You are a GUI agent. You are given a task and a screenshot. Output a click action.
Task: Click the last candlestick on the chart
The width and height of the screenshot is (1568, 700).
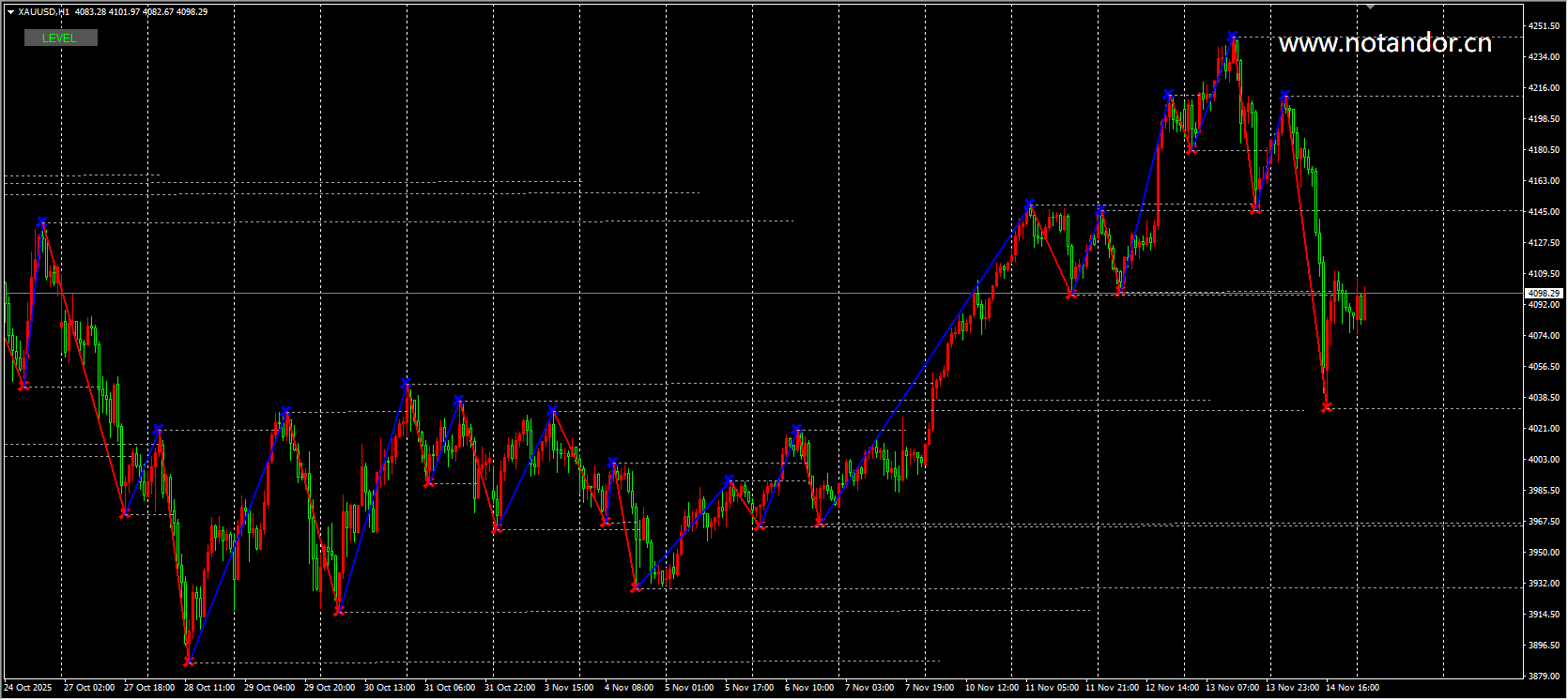1364,306
